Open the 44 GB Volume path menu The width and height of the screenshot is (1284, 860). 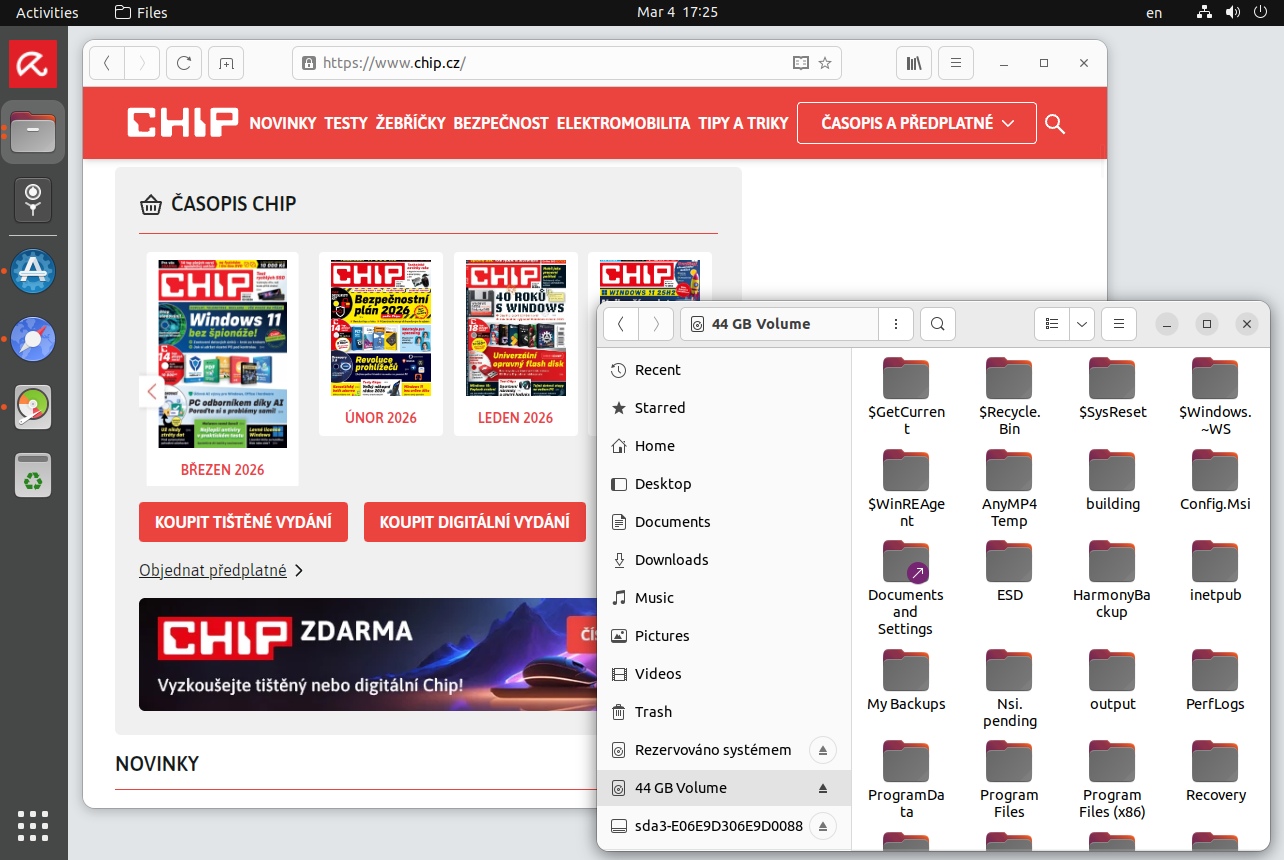(x=896, y=324)
